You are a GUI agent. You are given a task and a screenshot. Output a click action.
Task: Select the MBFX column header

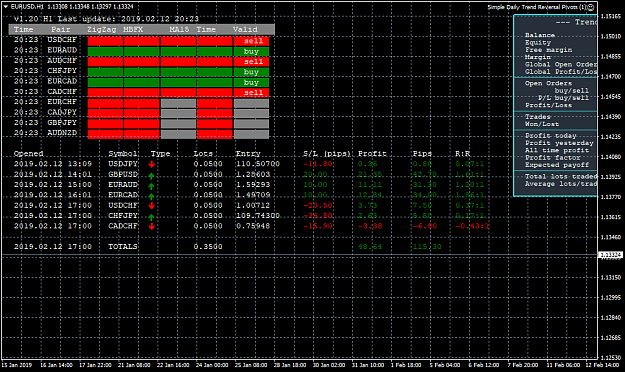(133, 30)
